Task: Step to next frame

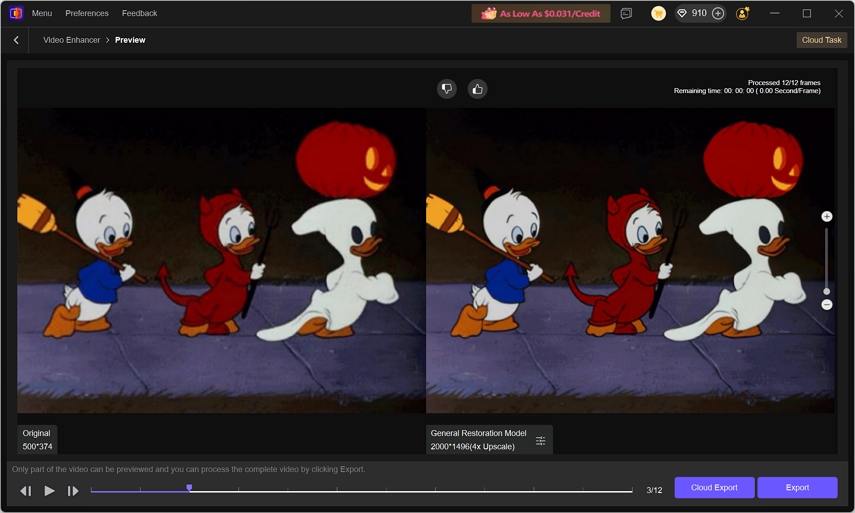Action: pos(73,491)
